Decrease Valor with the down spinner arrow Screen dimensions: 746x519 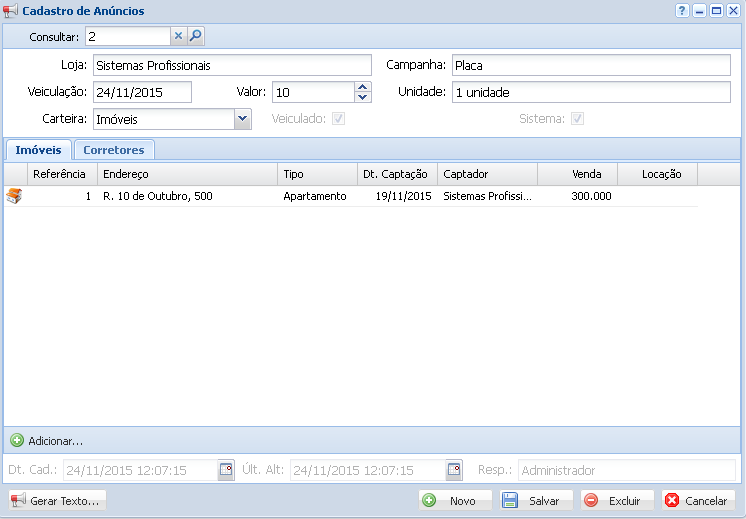tap(363, 97)
